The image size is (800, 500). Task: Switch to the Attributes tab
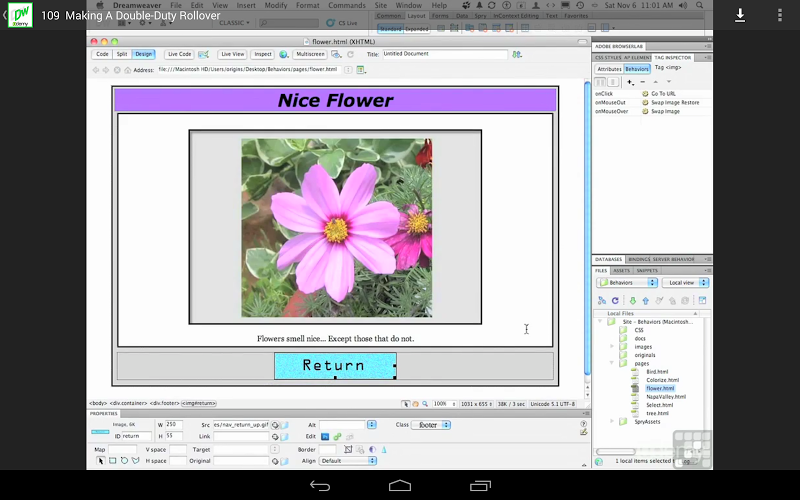tap(608, 69)
